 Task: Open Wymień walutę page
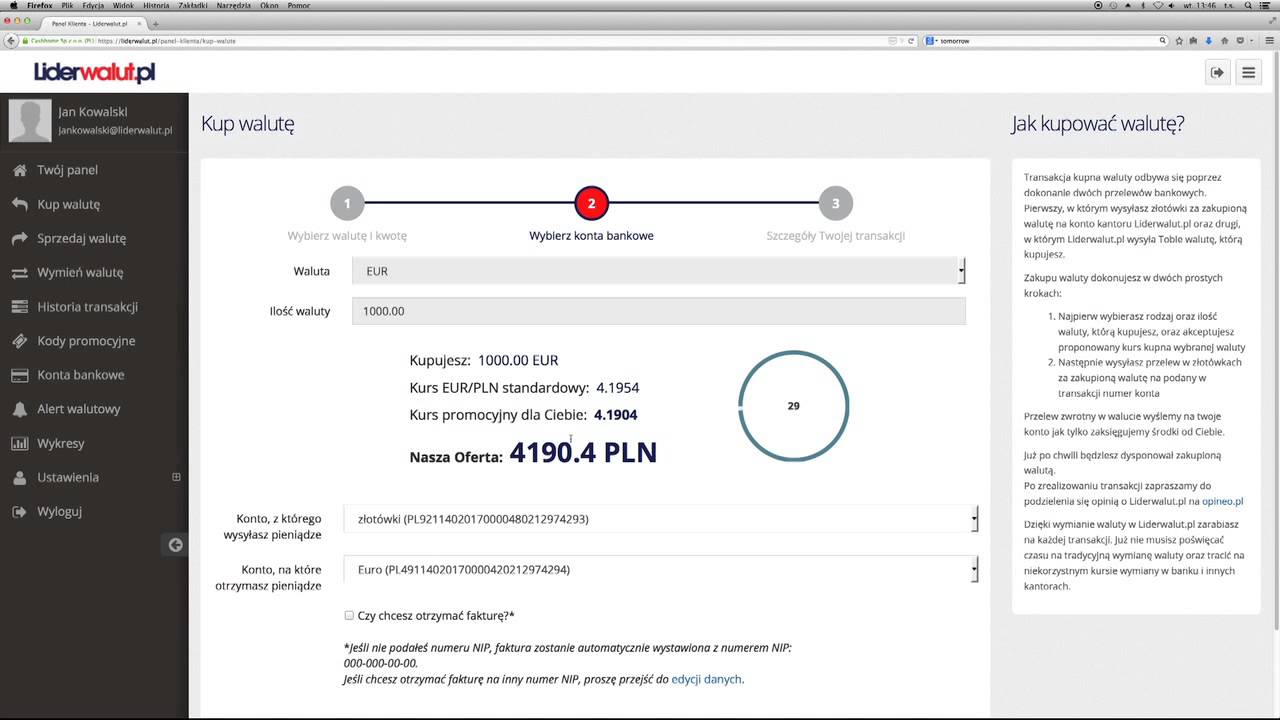coord(80,272)
